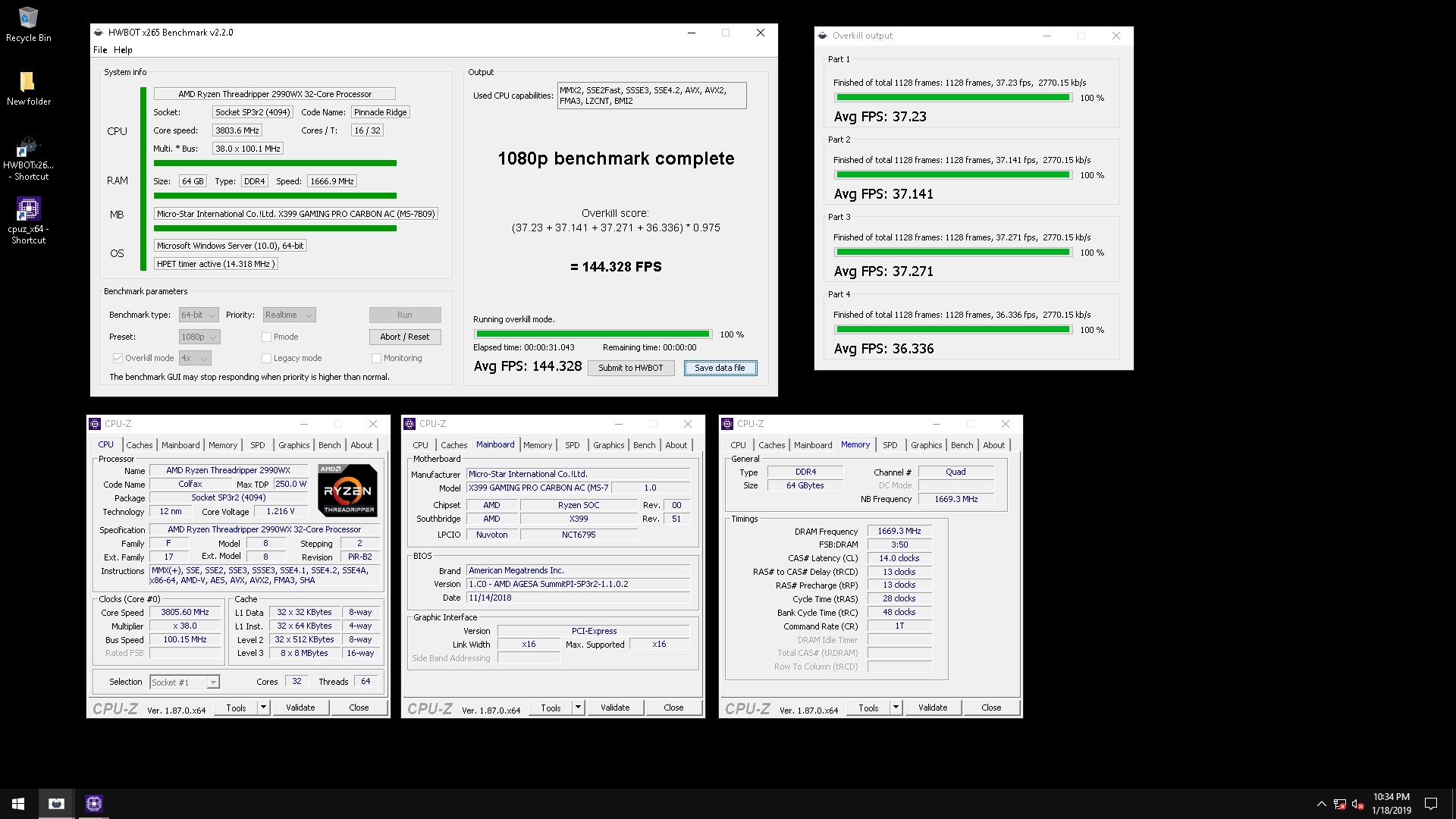The image size is (1456, 819).
Task: Open About tab in CPU-Z Mainboard window
Action: 676,445
